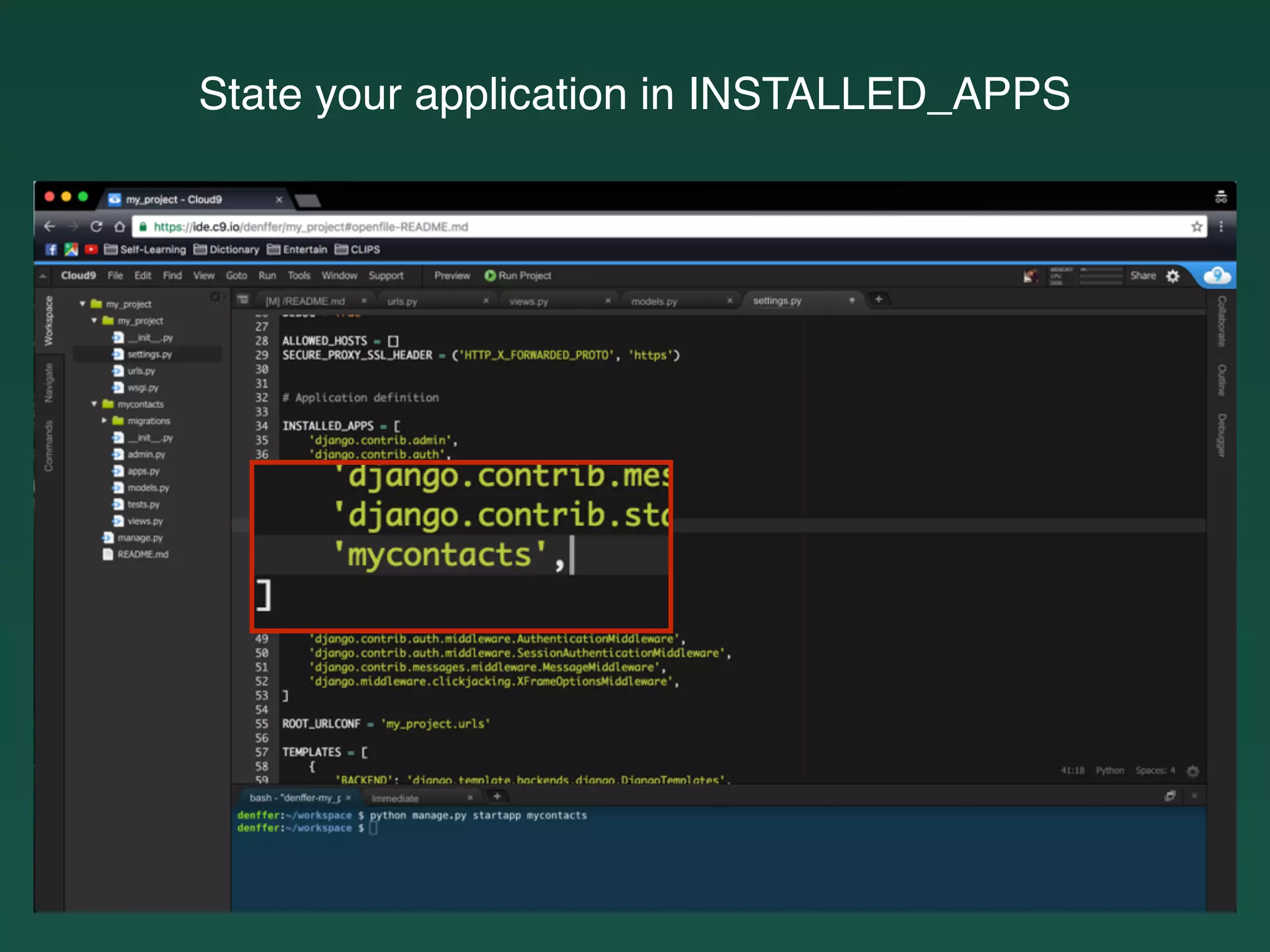The width and height of the screenshot is (1270, 952).
Task: Toggle the Workspace side panel
Action: pyautogui.click(x=48, y=320)
